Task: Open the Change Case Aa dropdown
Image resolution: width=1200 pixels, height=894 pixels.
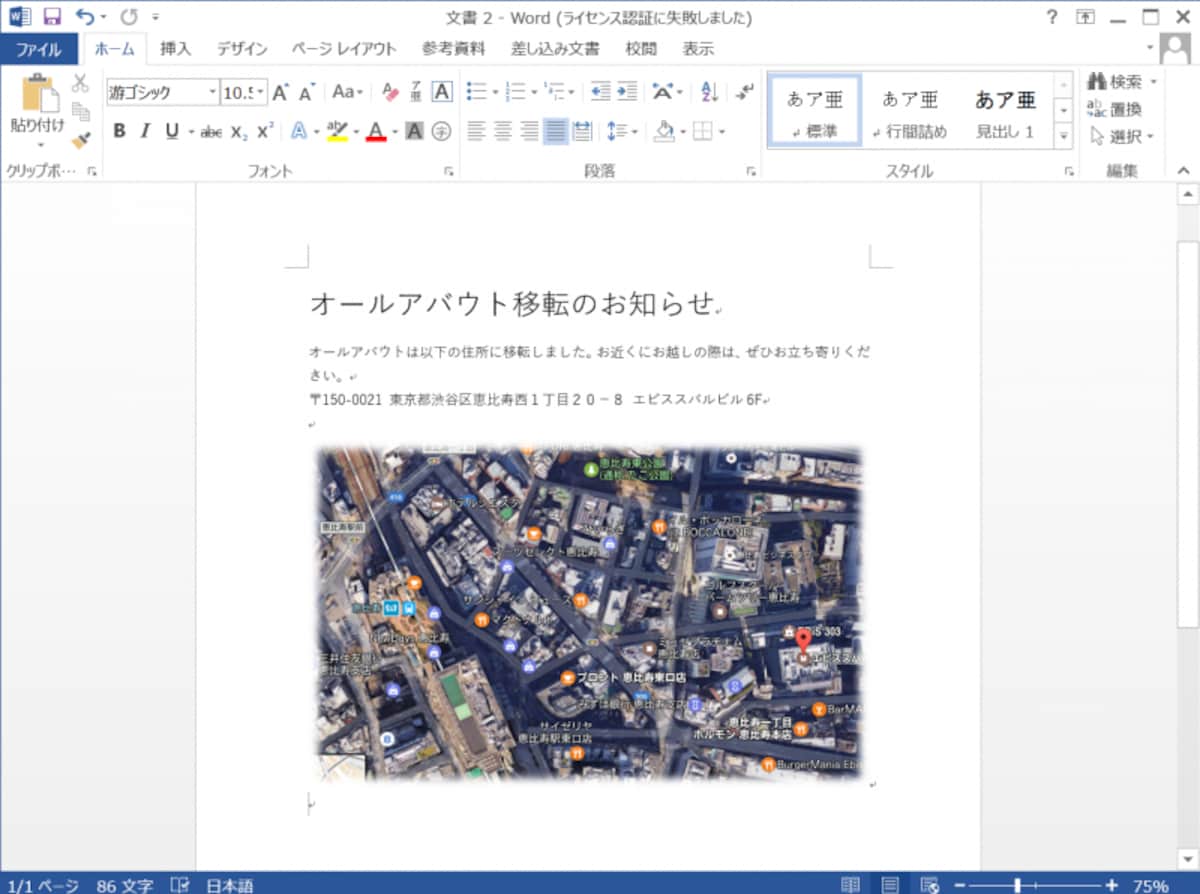Action: tap(348, 92)
